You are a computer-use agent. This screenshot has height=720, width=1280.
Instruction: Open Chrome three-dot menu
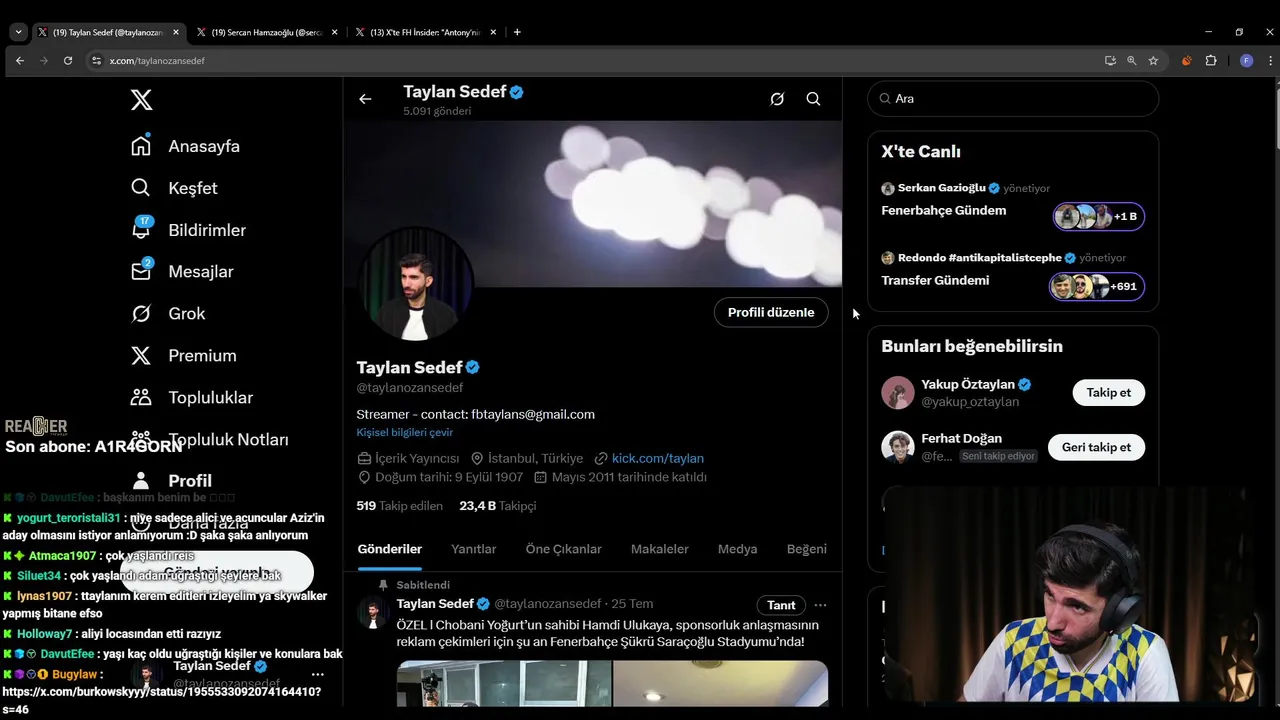[1271, 61]
